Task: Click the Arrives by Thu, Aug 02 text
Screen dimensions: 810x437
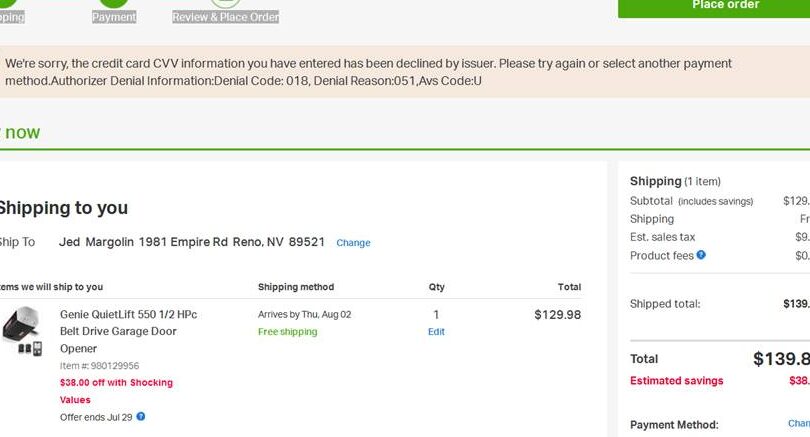Action: [304, 314]
